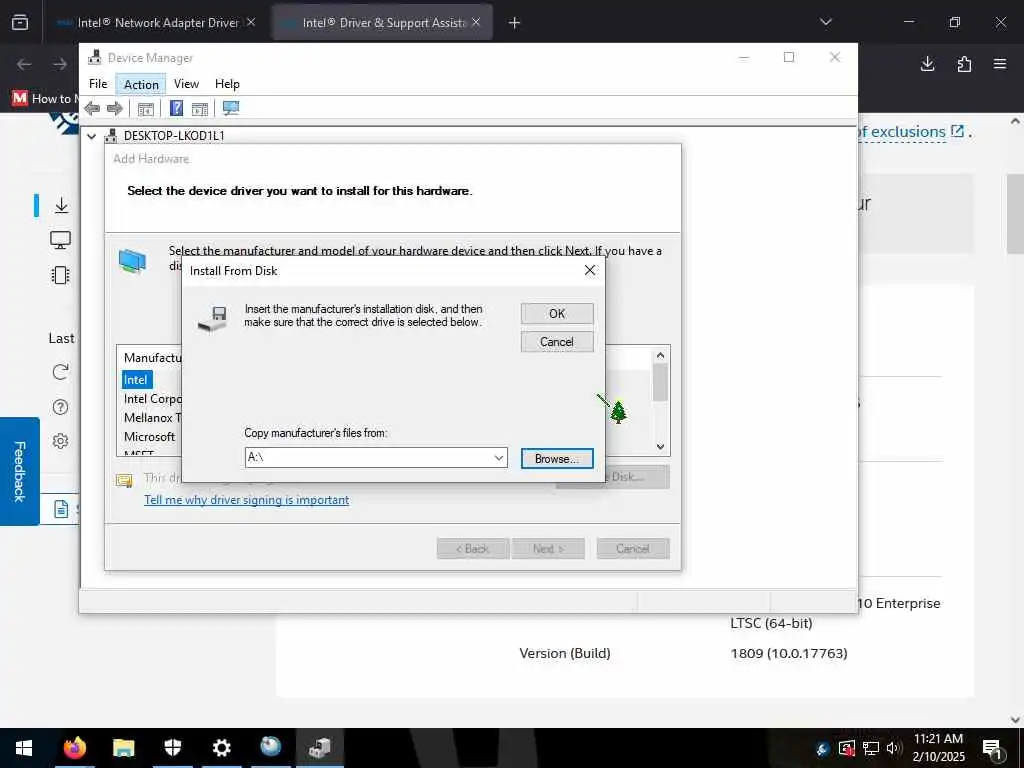Open network status tray icon

pos(870,748)
